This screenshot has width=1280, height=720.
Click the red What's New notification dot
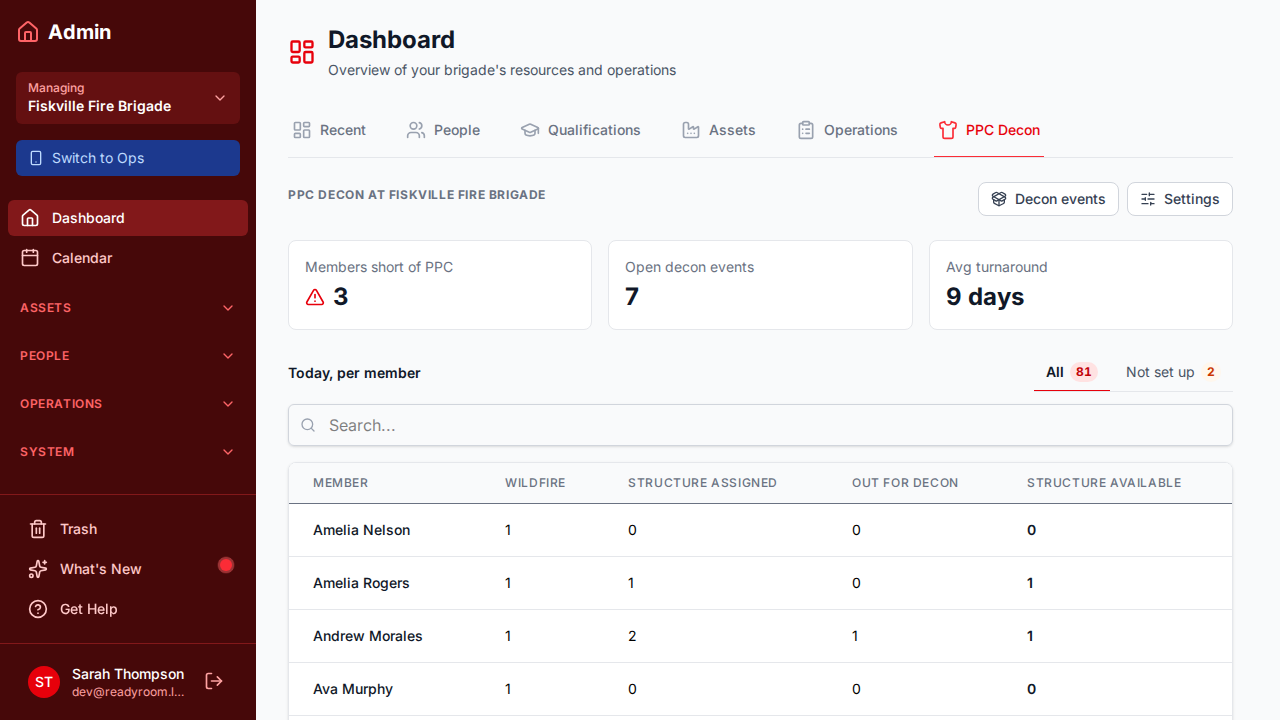(226, 565)
